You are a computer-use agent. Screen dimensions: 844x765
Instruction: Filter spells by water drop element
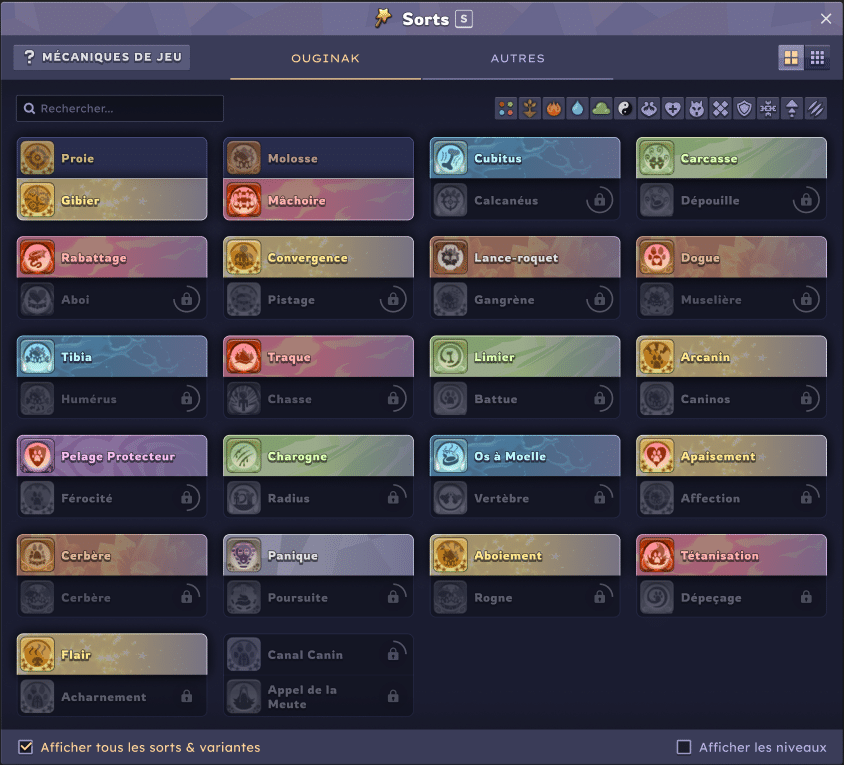(577, 109)
